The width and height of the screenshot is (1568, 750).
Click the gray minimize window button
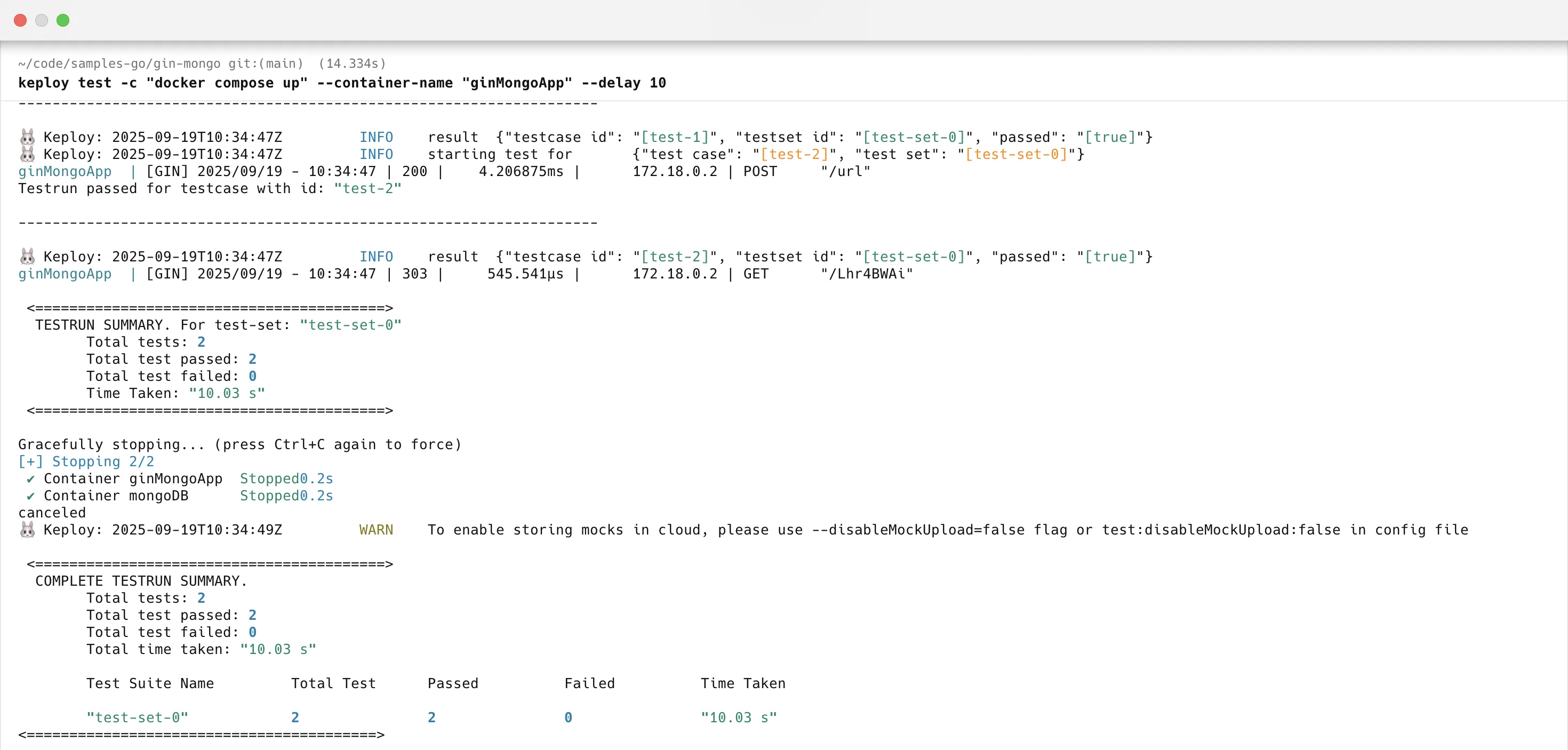click(x=42, y=20)
